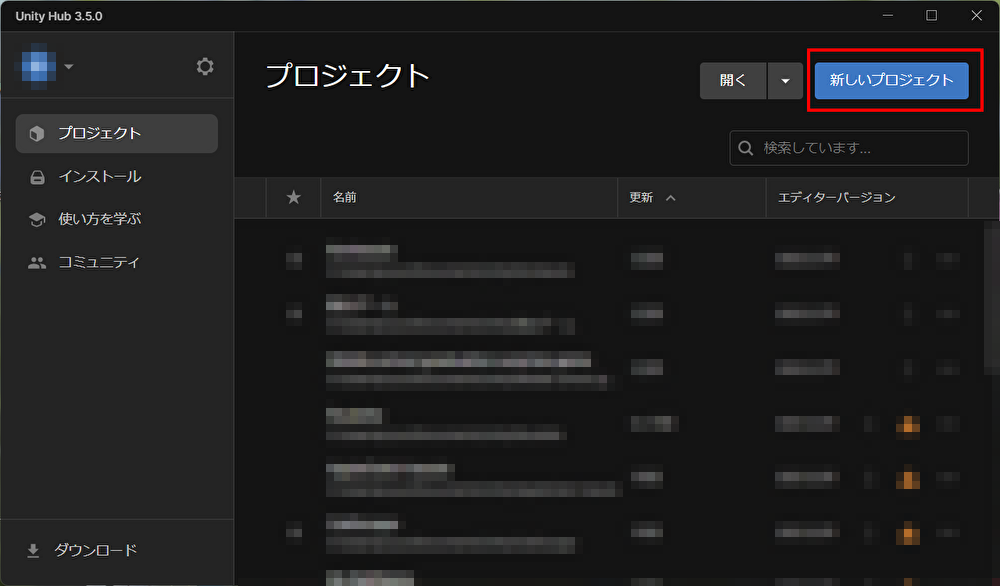The image size is (1000, 586).
Task: Toggle the 更新 sort direction arrow
Action: tap(670, 198)
